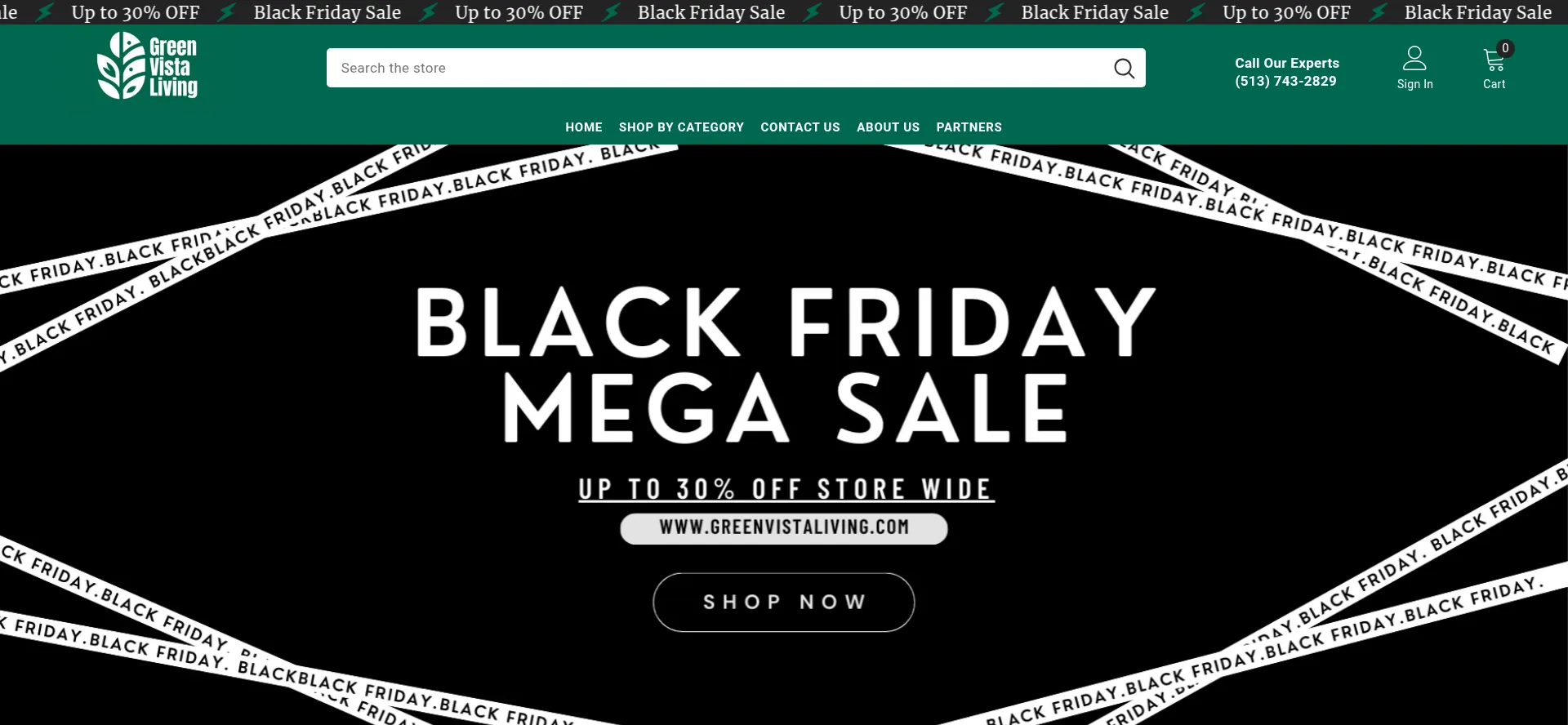The height and width of the screenshot is (725, 1568).
Task: Click the Call Our Experts heading
Action: [x=1287, y=63]
